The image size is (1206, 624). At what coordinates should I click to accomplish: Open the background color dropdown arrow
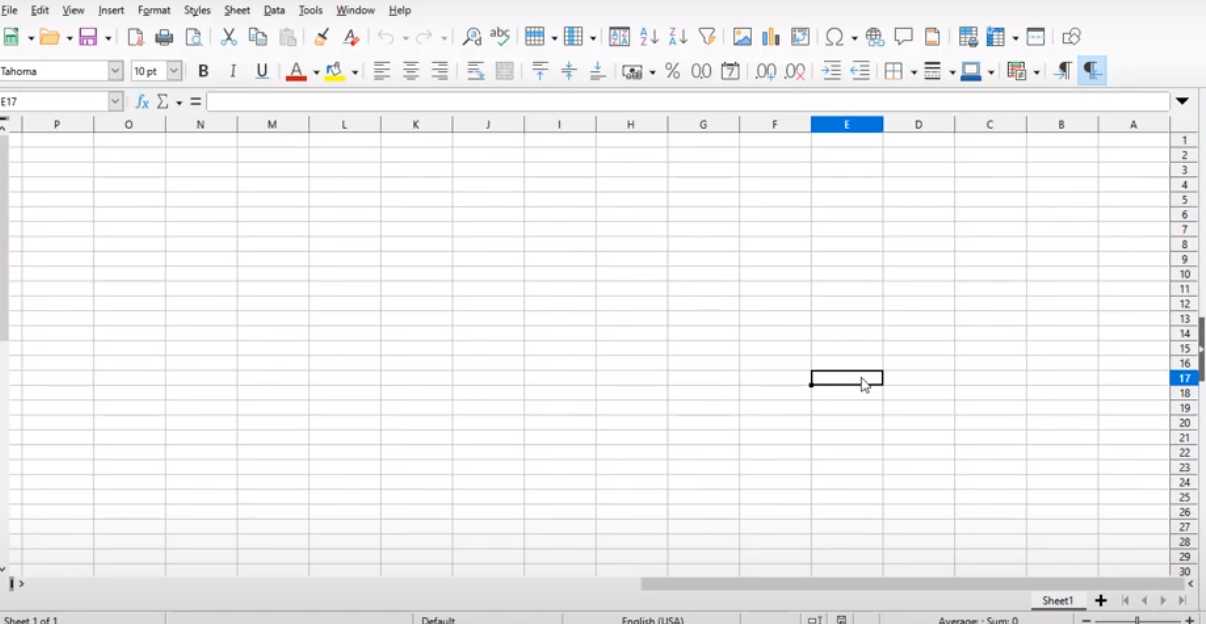[x=355, y=72]
